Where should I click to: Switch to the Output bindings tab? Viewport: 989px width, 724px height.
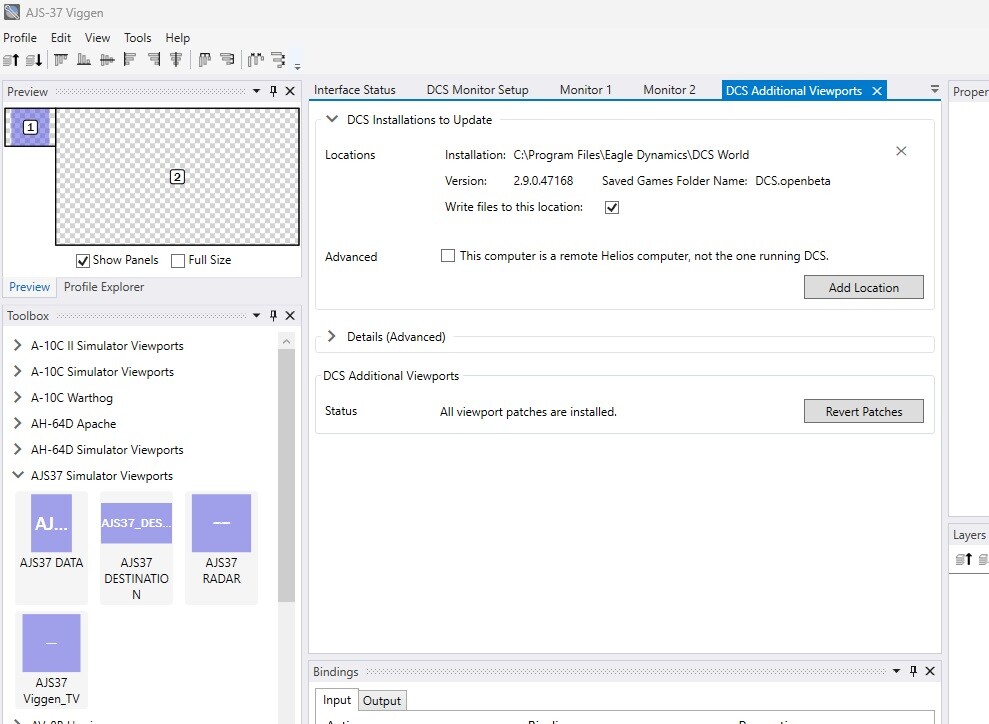point(382,701)
